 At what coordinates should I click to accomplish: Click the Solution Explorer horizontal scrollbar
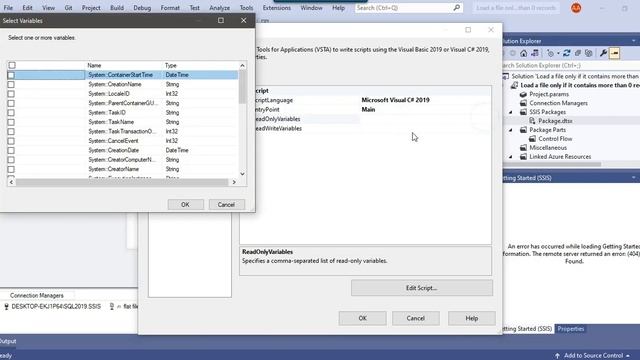point(552,164)
